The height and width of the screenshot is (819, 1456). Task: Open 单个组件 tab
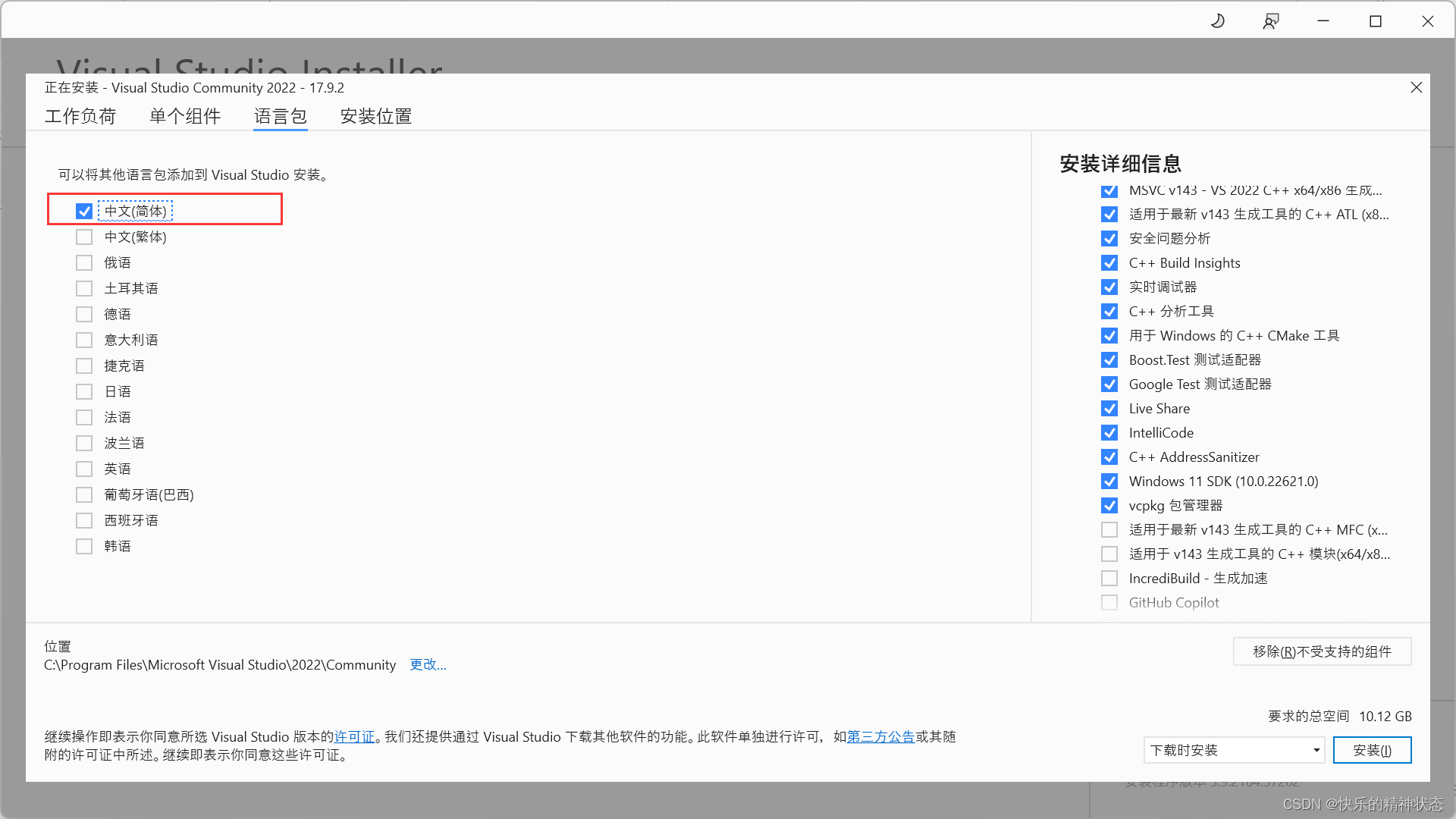coord(185,116)
